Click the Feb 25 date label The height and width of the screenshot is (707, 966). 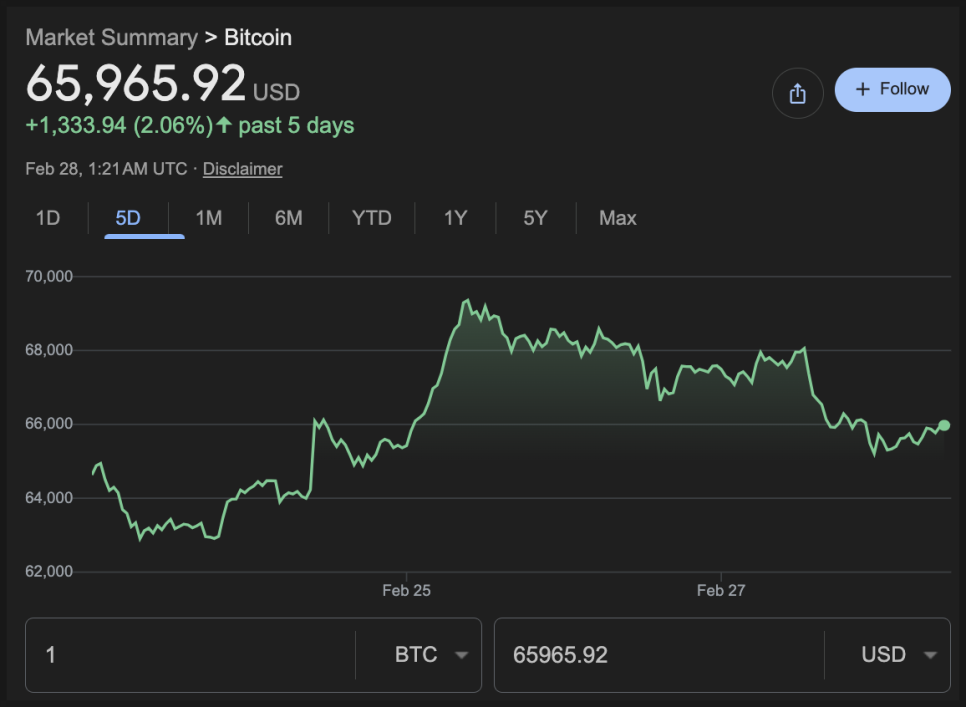click(x=406, y=591)
